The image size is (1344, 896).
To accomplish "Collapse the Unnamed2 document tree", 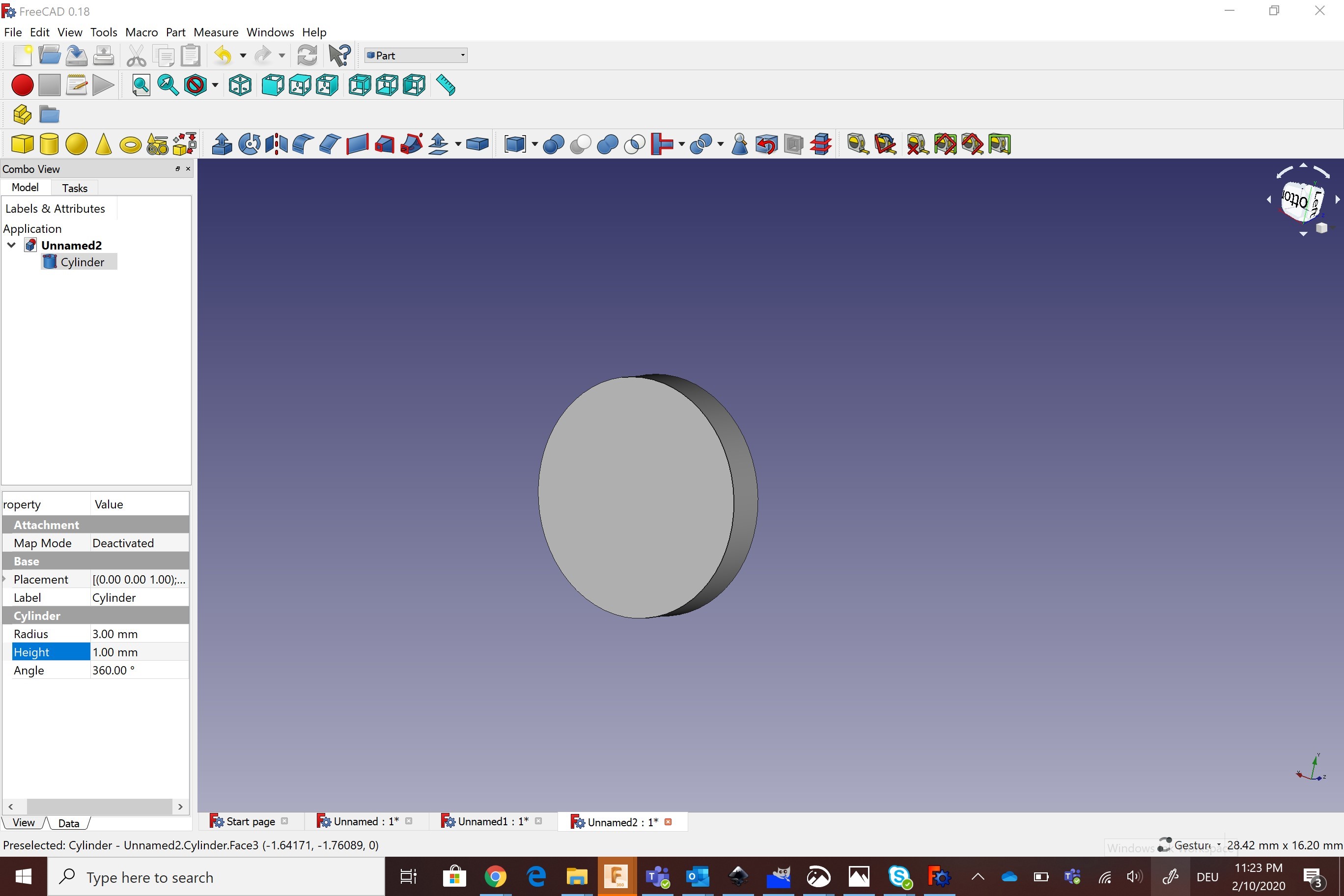I will pyautogui.click(x=11, y=245).
